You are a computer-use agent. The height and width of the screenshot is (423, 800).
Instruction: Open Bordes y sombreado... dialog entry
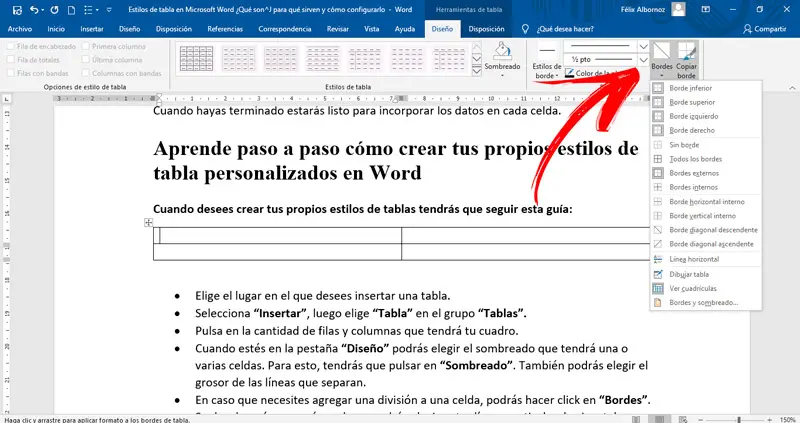click(706, 303)
